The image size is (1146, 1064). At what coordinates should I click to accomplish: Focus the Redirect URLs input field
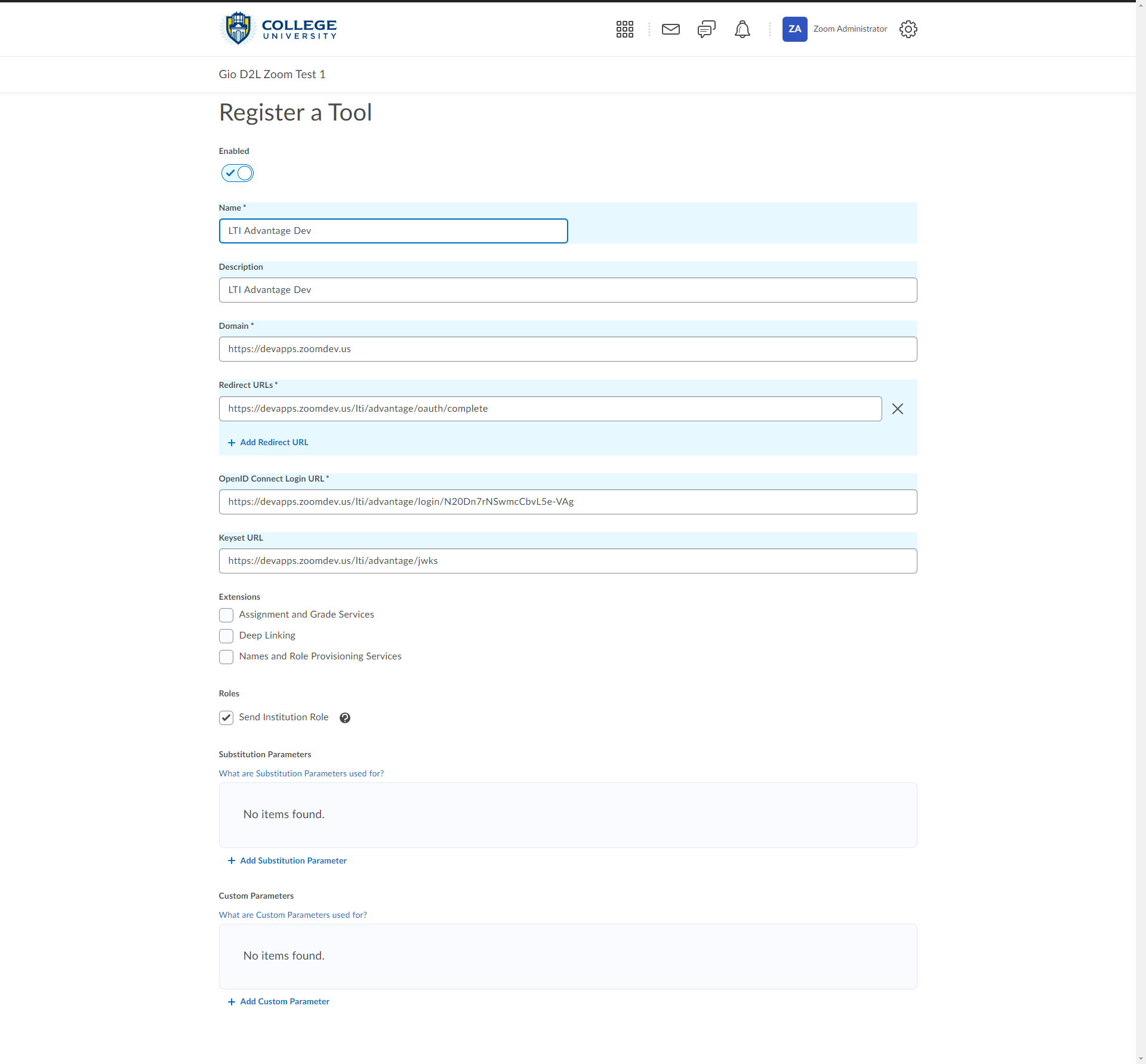click(x=550, y=409)
